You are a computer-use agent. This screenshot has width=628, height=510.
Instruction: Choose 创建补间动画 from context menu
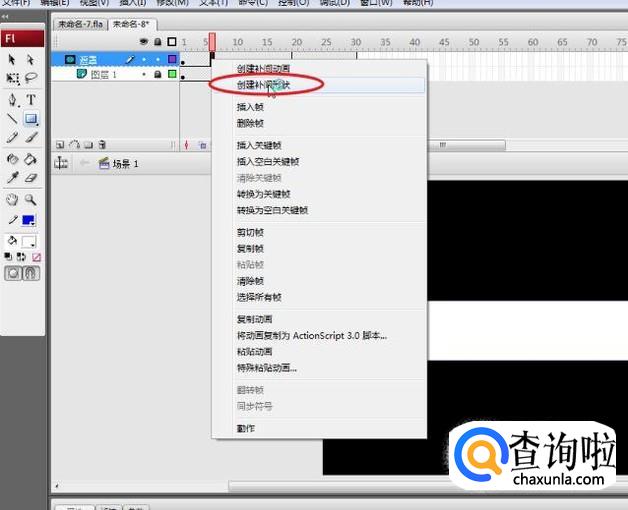(263, 68)
